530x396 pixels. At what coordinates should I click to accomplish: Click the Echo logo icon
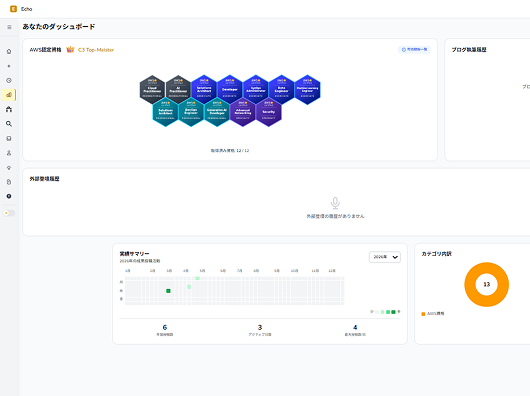14,9
